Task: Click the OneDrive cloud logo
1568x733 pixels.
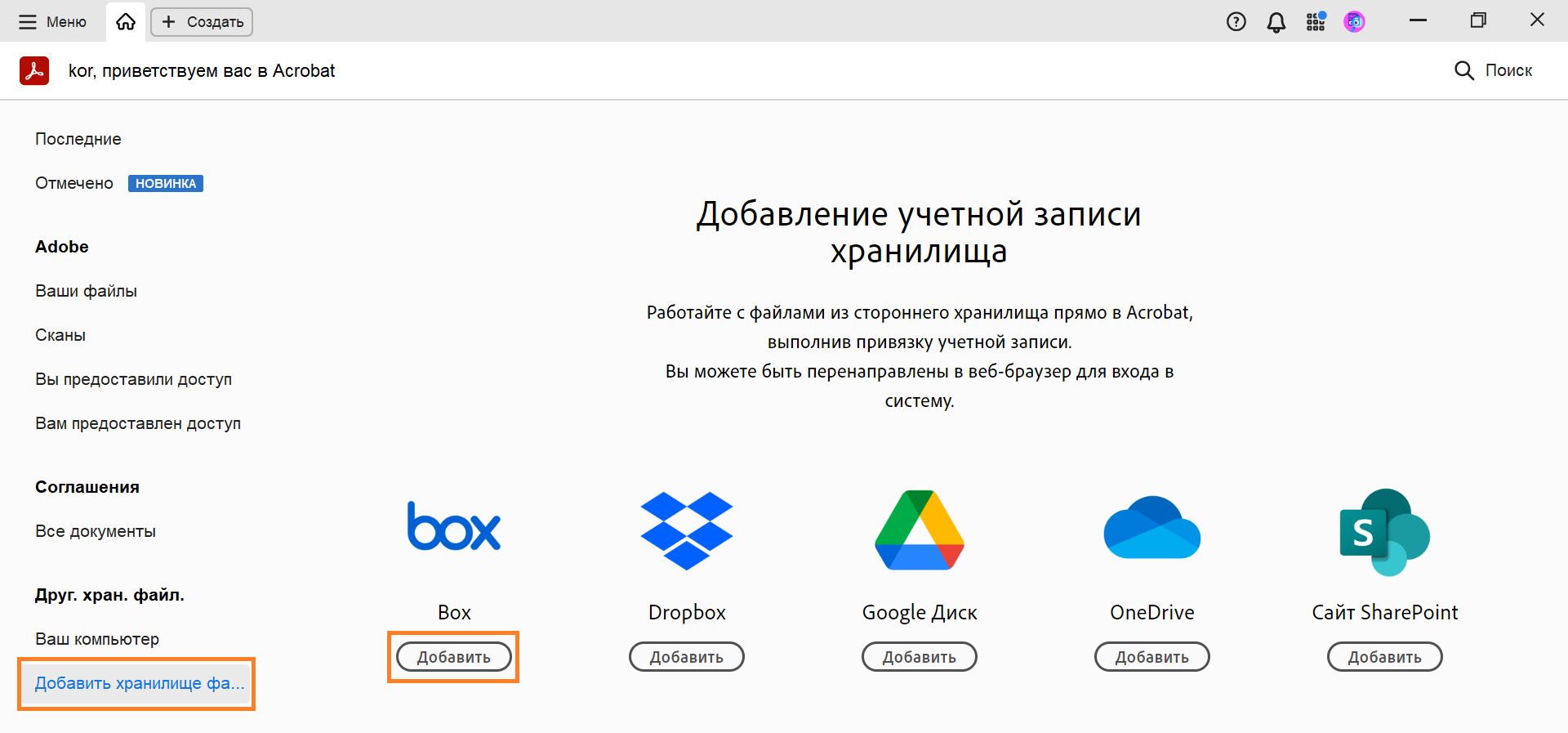Action: (x=1152, y=527)
